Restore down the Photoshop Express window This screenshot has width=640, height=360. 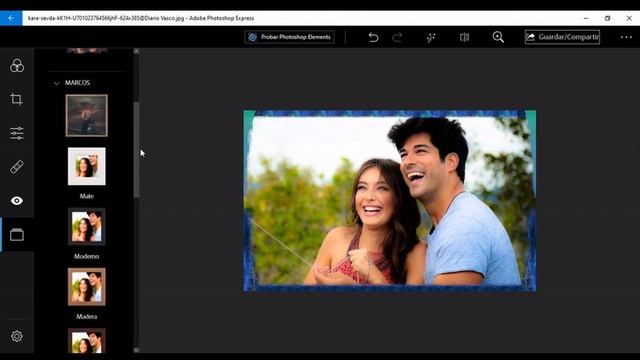click(x=607, y=18)
